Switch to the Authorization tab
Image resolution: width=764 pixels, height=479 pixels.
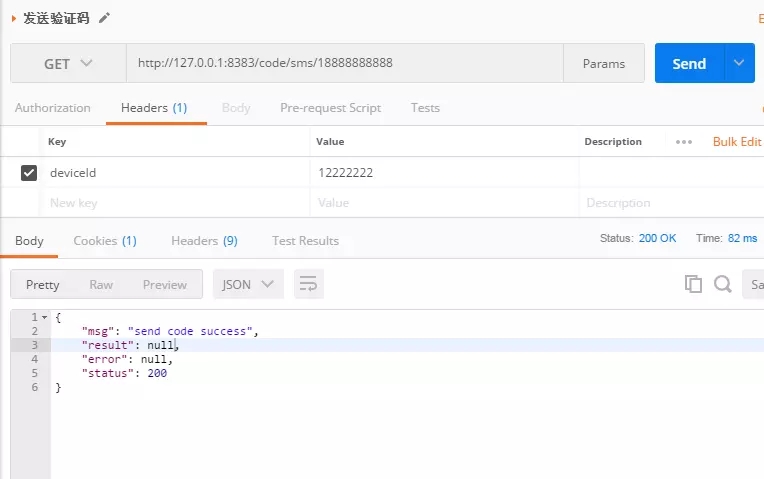pyautogui.click(x=53, y=108)
